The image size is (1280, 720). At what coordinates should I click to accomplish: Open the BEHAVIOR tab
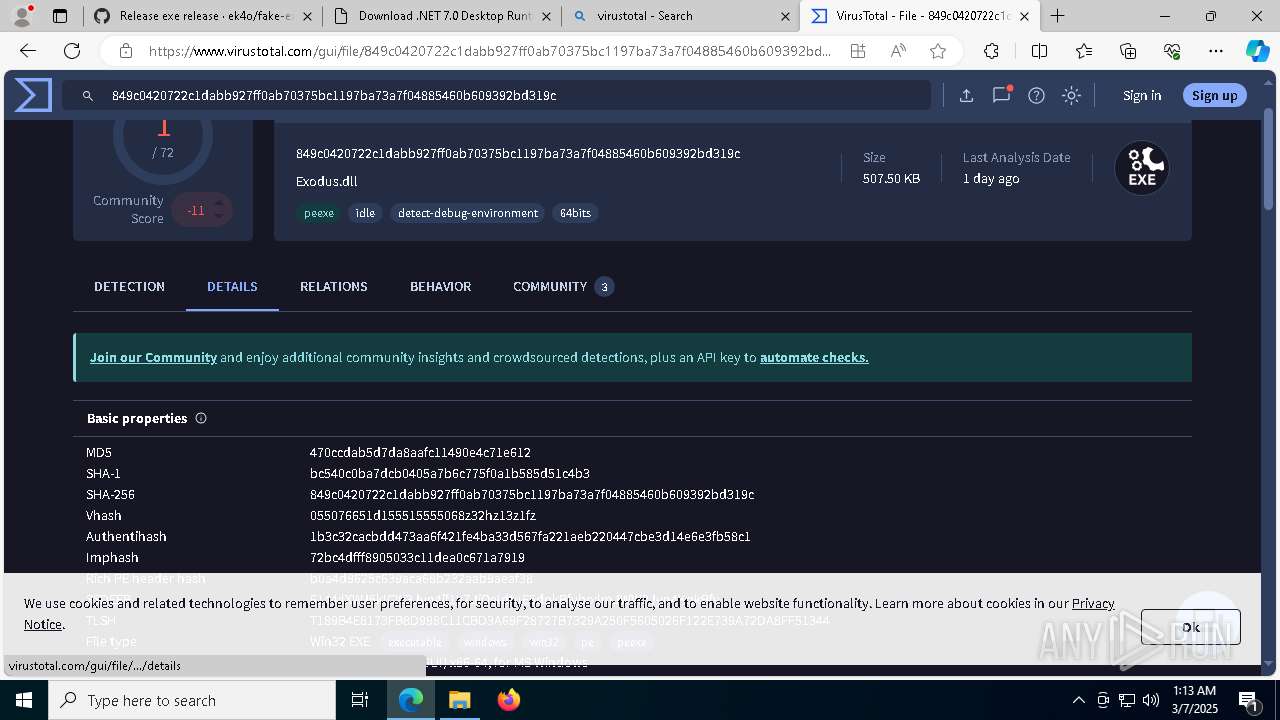[x=440, y=286]
